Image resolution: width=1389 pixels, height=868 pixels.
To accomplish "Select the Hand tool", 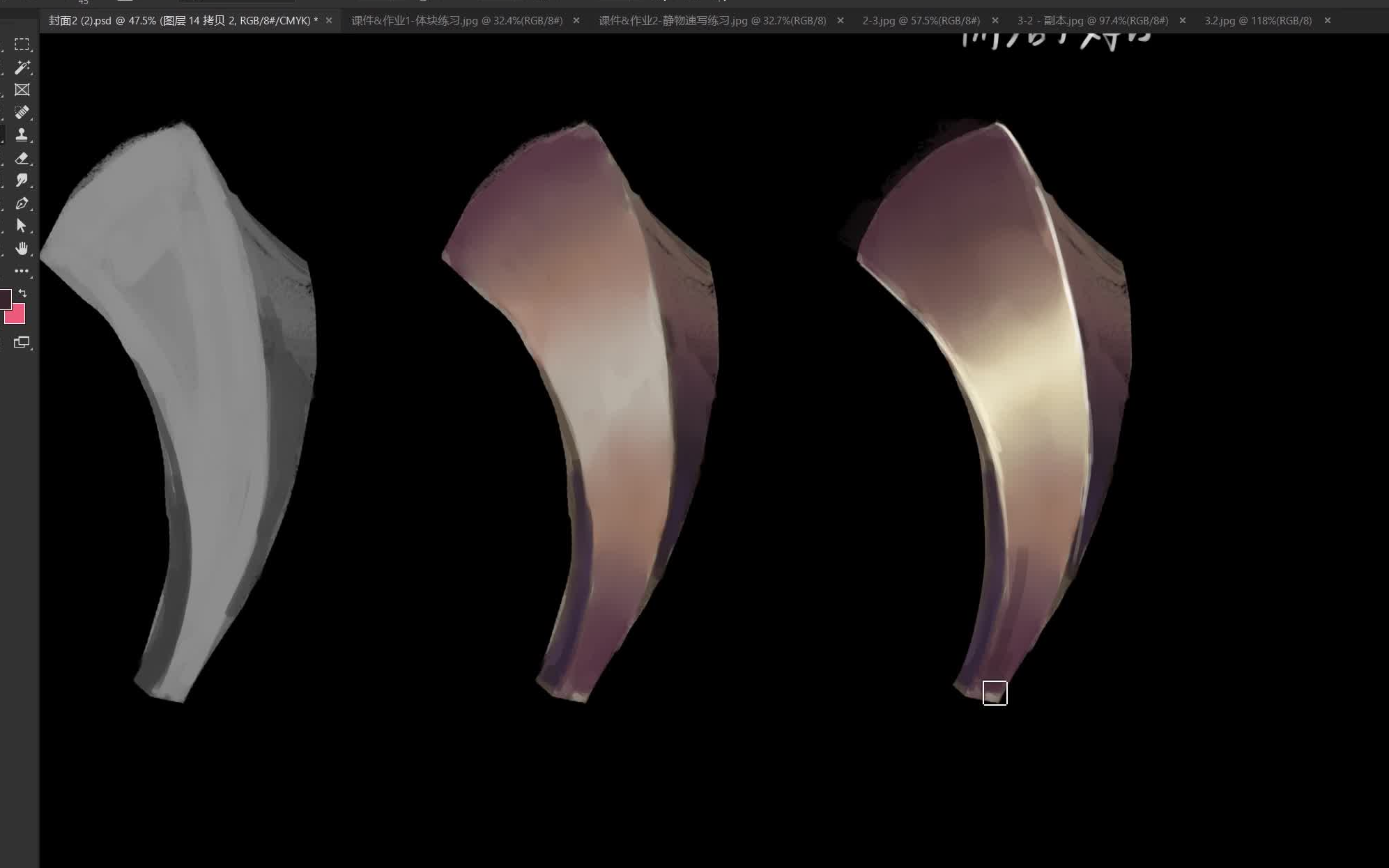I will (22, 249).
